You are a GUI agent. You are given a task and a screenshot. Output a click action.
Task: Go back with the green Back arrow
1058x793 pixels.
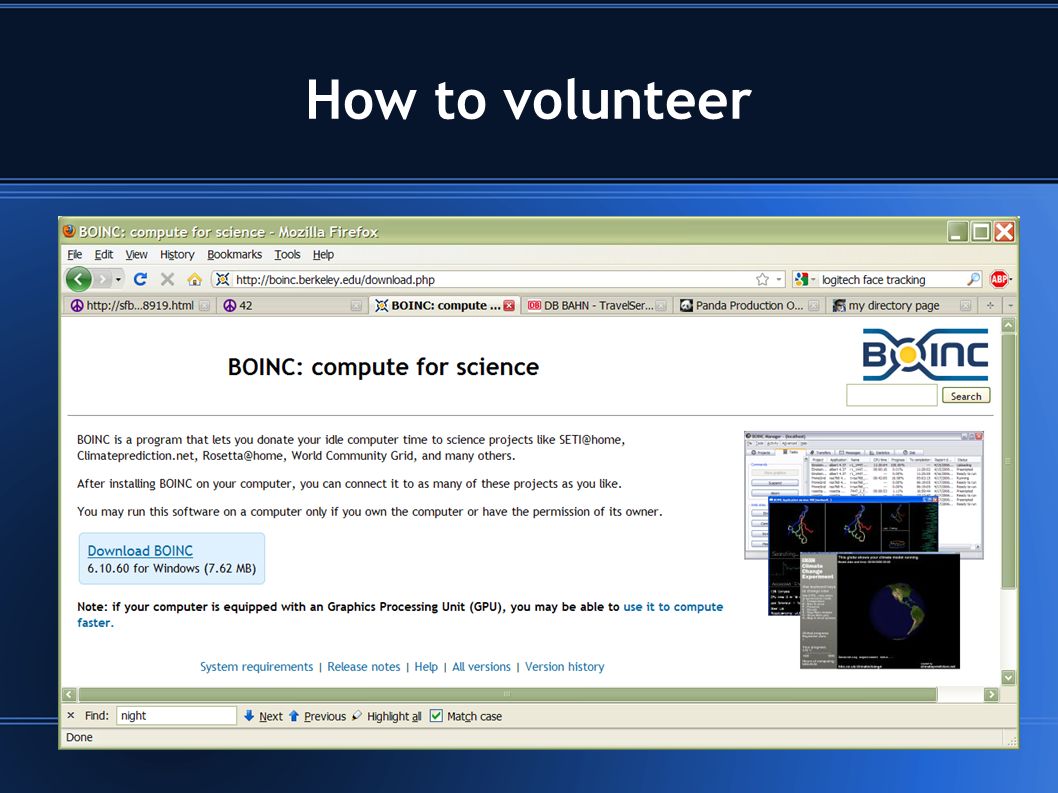79,279
